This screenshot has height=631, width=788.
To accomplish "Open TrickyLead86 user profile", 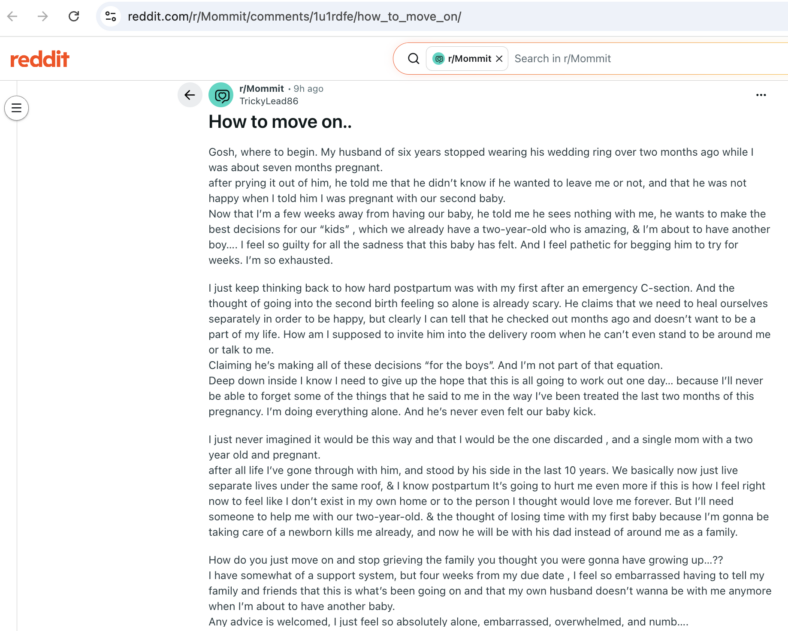I will point(268,101).
